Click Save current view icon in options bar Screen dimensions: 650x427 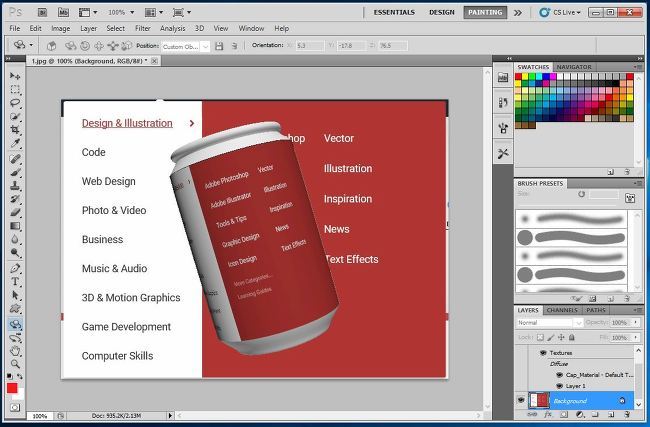(219, 46)
